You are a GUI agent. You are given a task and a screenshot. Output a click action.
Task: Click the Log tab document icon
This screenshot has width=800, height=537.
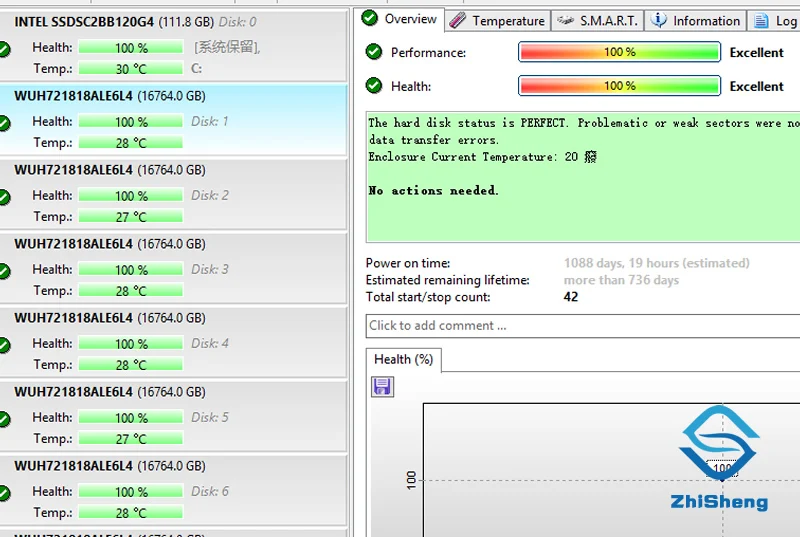point(761,21)
